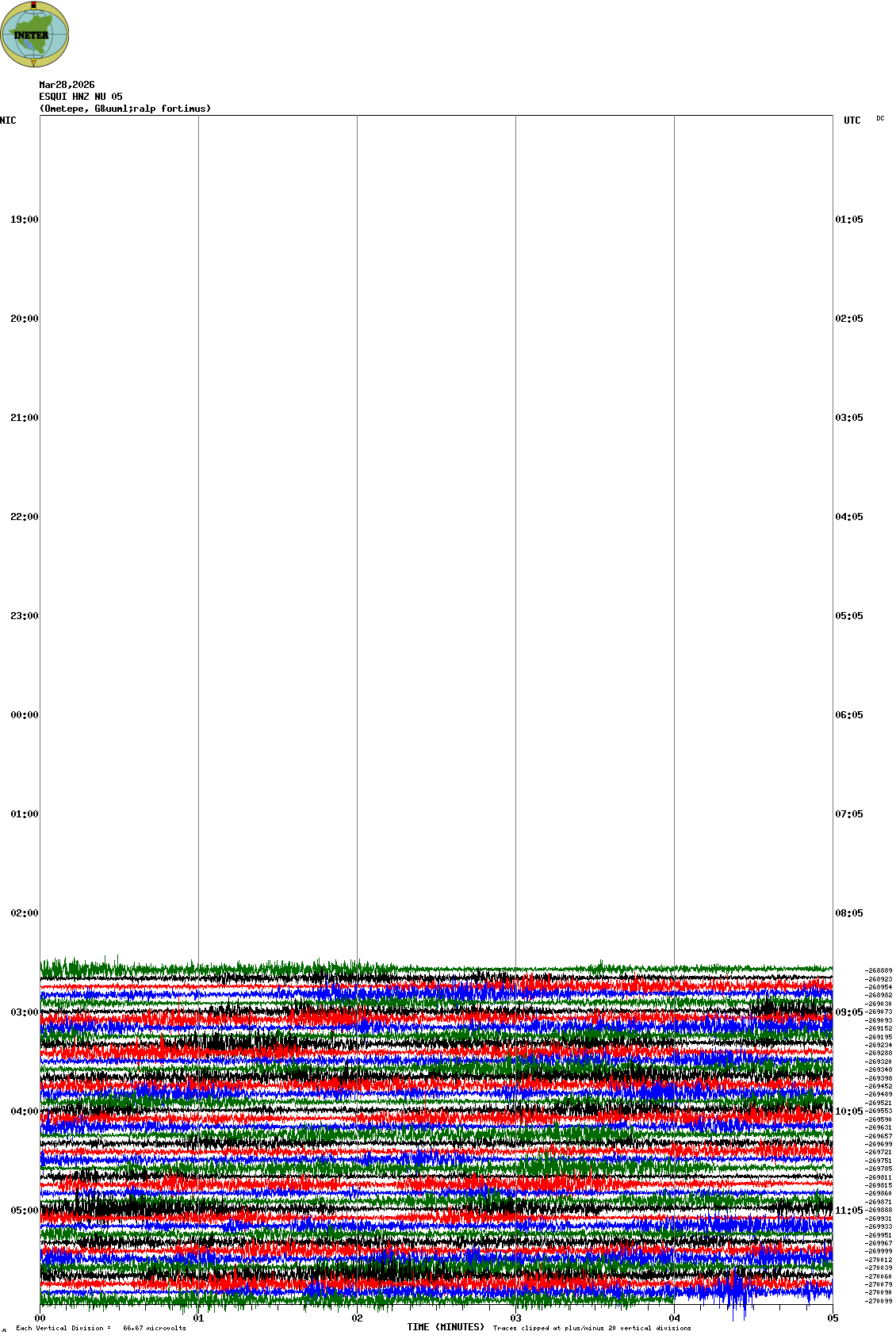
Task: Click the small DC label near UTC
Action: pos(880,118)
